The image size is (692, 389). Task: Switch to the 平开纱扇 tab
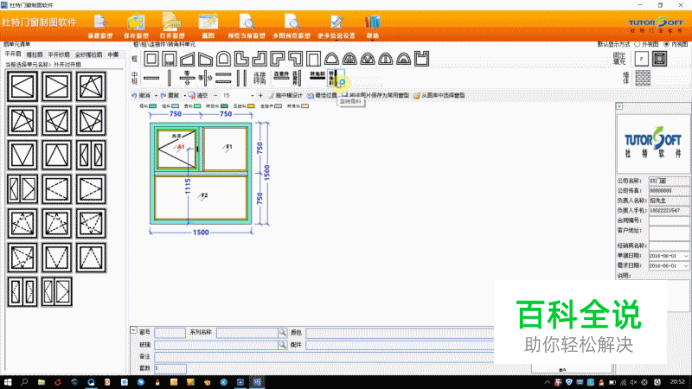(x=59, y=54)
